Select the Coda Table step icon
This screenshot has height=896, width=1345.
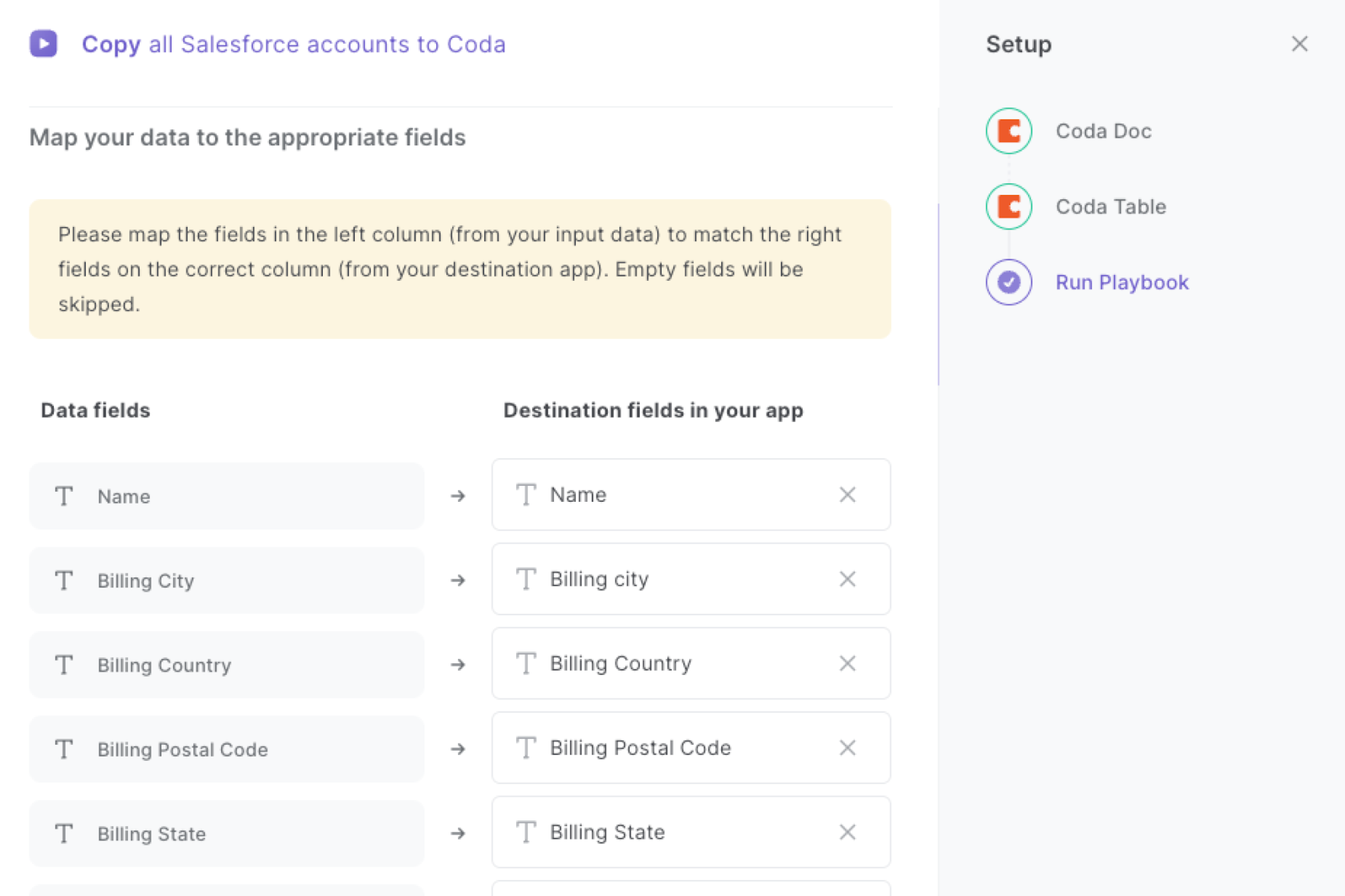[x=1009, y=207]
